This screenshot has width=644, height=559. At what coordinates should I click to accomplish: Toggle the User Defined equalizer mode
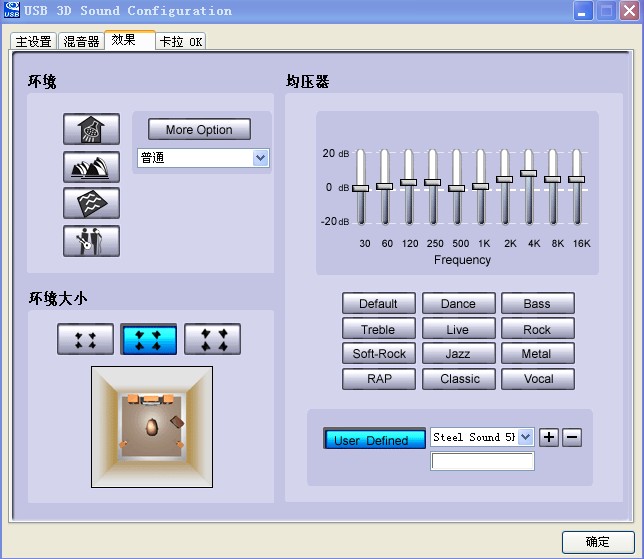(374, 439)
